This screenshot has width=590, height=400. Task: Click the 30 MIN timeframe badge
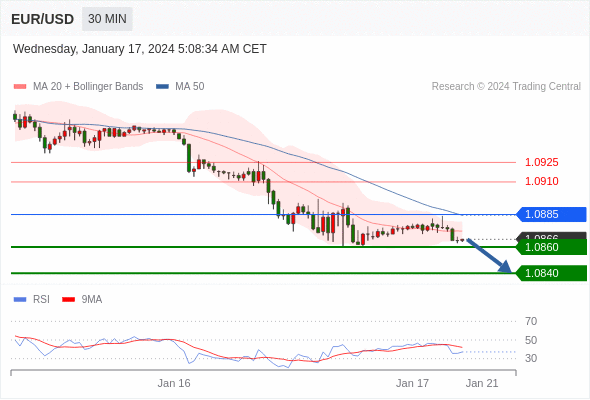107,19
